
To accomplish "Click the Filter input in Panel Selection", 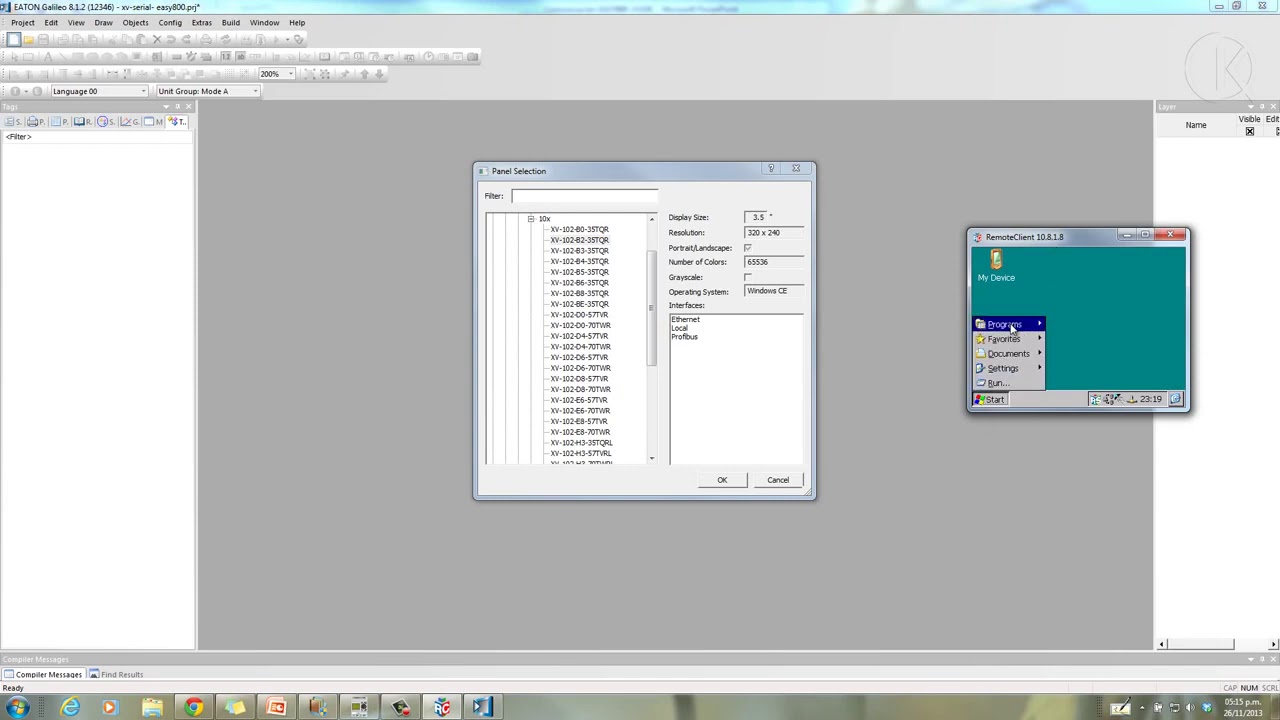I will pos(584,196).
